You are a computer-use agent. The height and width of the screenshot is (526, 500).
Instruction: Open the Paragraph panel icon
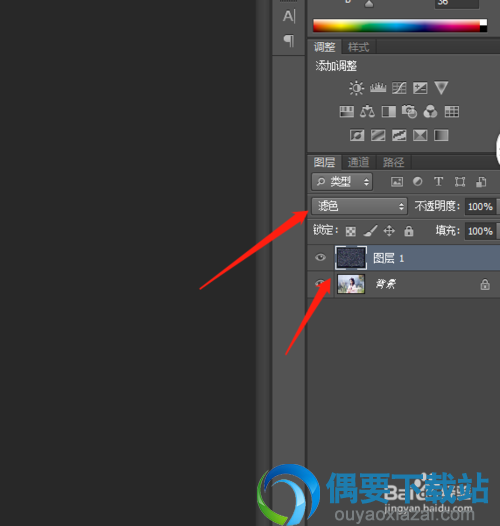pyautogui.click(x=289, y=40)
